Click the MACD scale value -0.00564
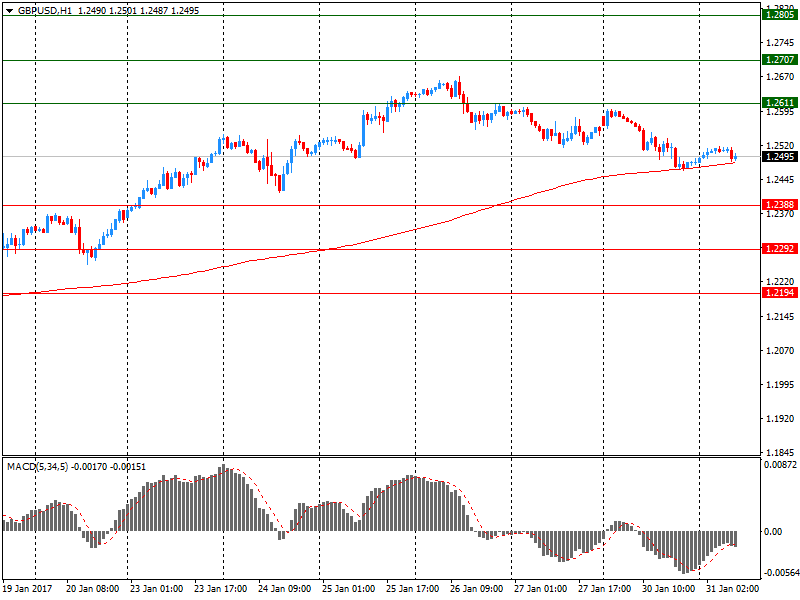The height and width of the screenshot is (600, 800). (781, 572)
